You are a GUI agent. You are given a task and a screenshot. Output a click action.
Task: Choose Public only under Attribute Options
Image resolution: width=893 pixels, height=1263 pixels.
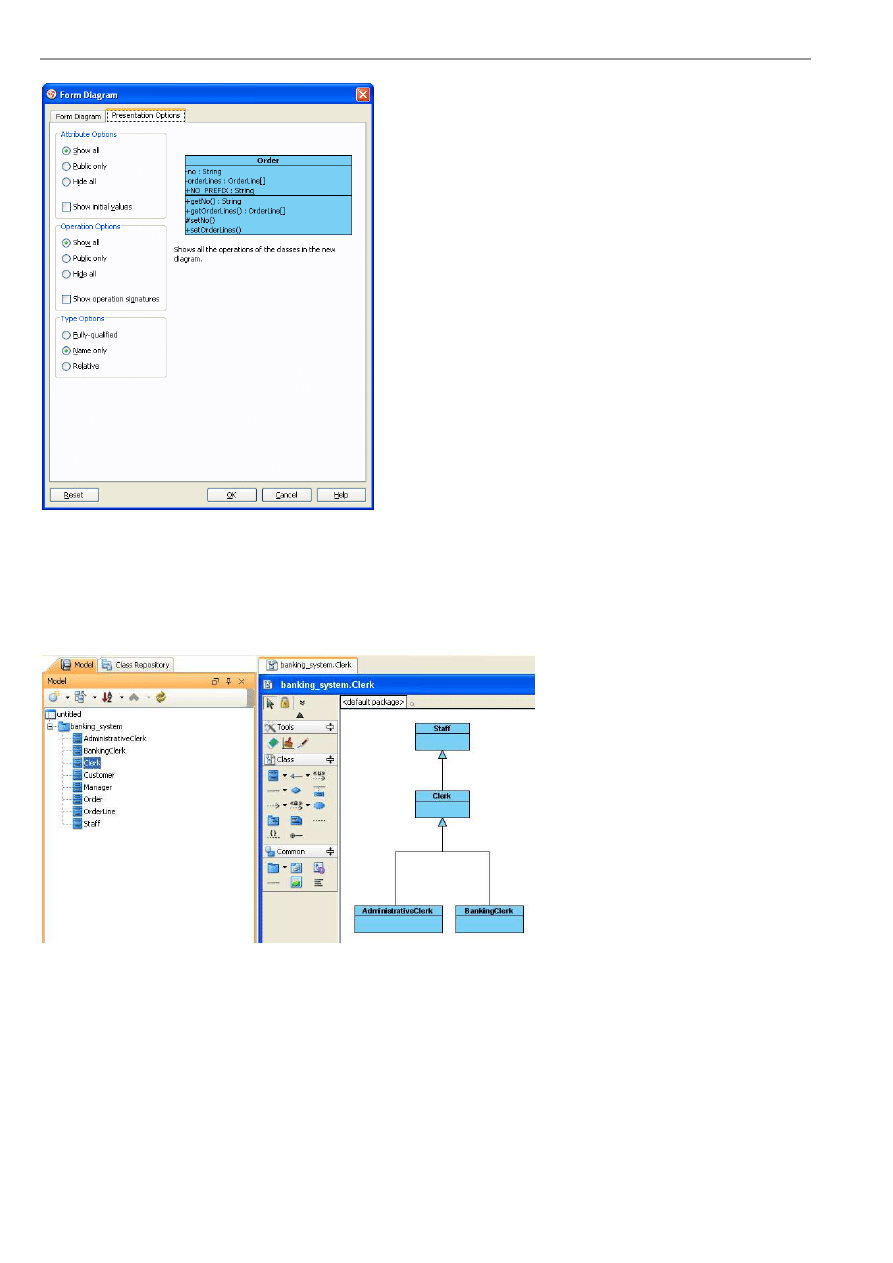67,166
